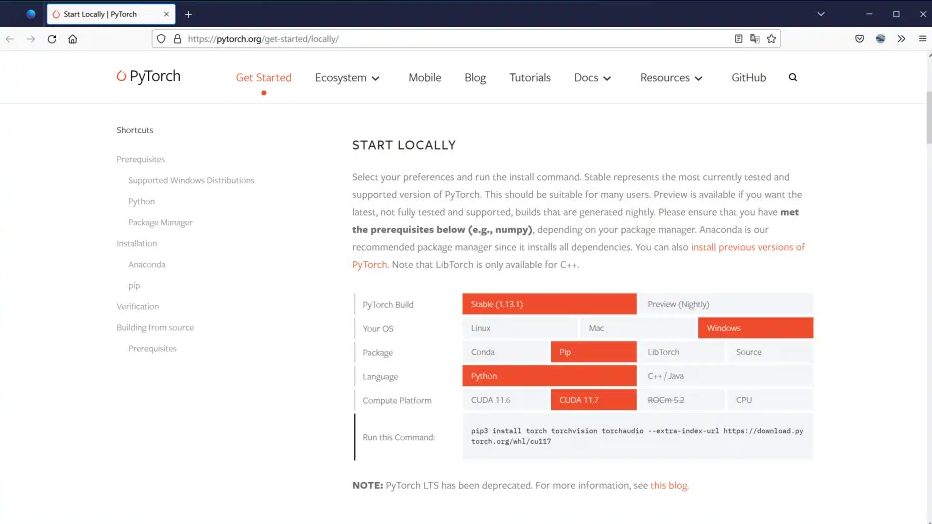This screenshot has height=524, width=932.
Task: Go to the GitHub nav item
Action: coord(748,78)
